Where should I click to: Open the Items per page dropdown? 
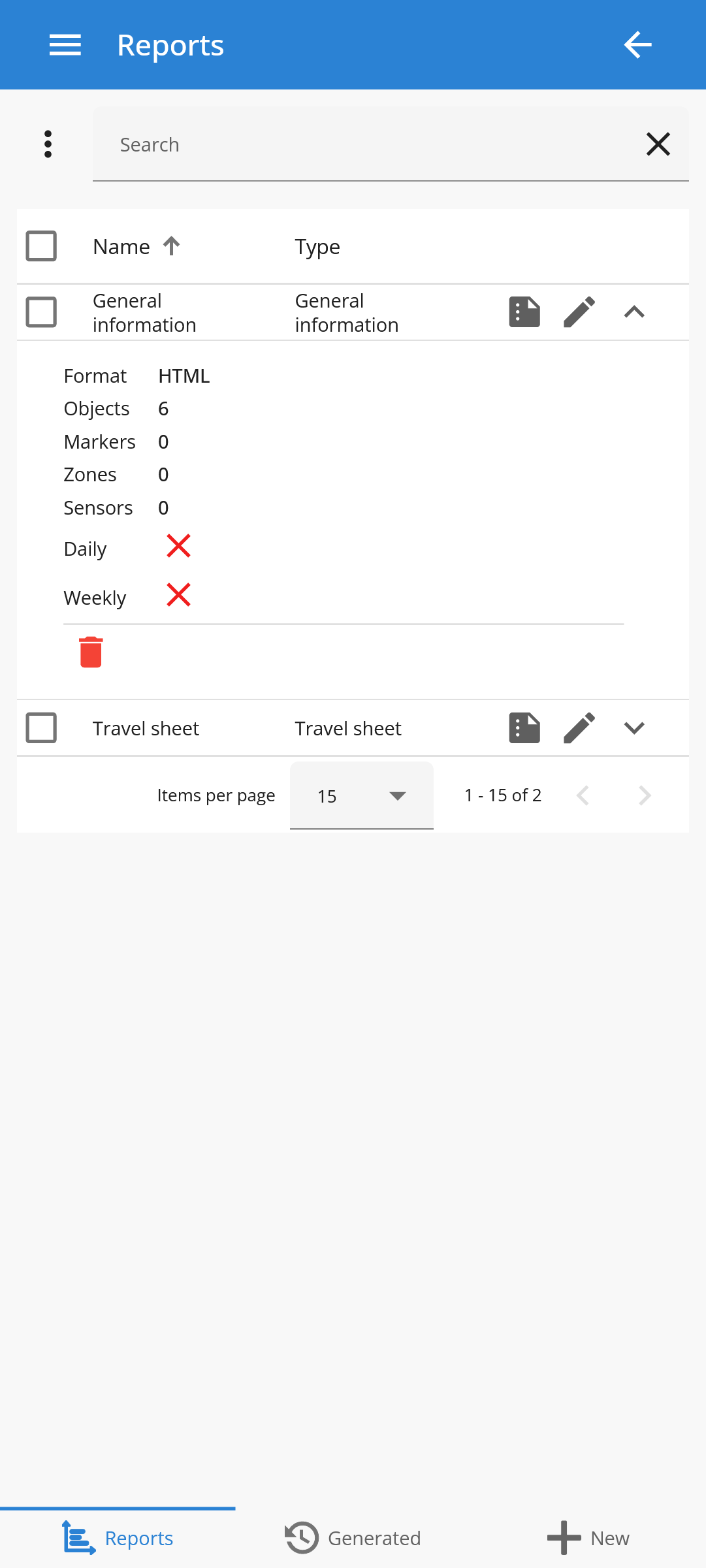[x=362, y=795]
